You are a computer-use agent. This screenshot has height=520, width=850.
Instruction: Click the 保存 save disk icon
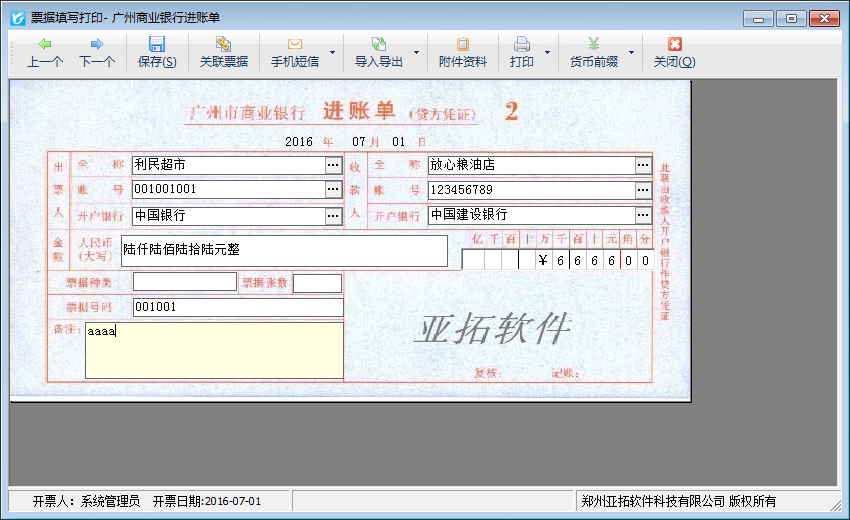(x=157, y=45)
